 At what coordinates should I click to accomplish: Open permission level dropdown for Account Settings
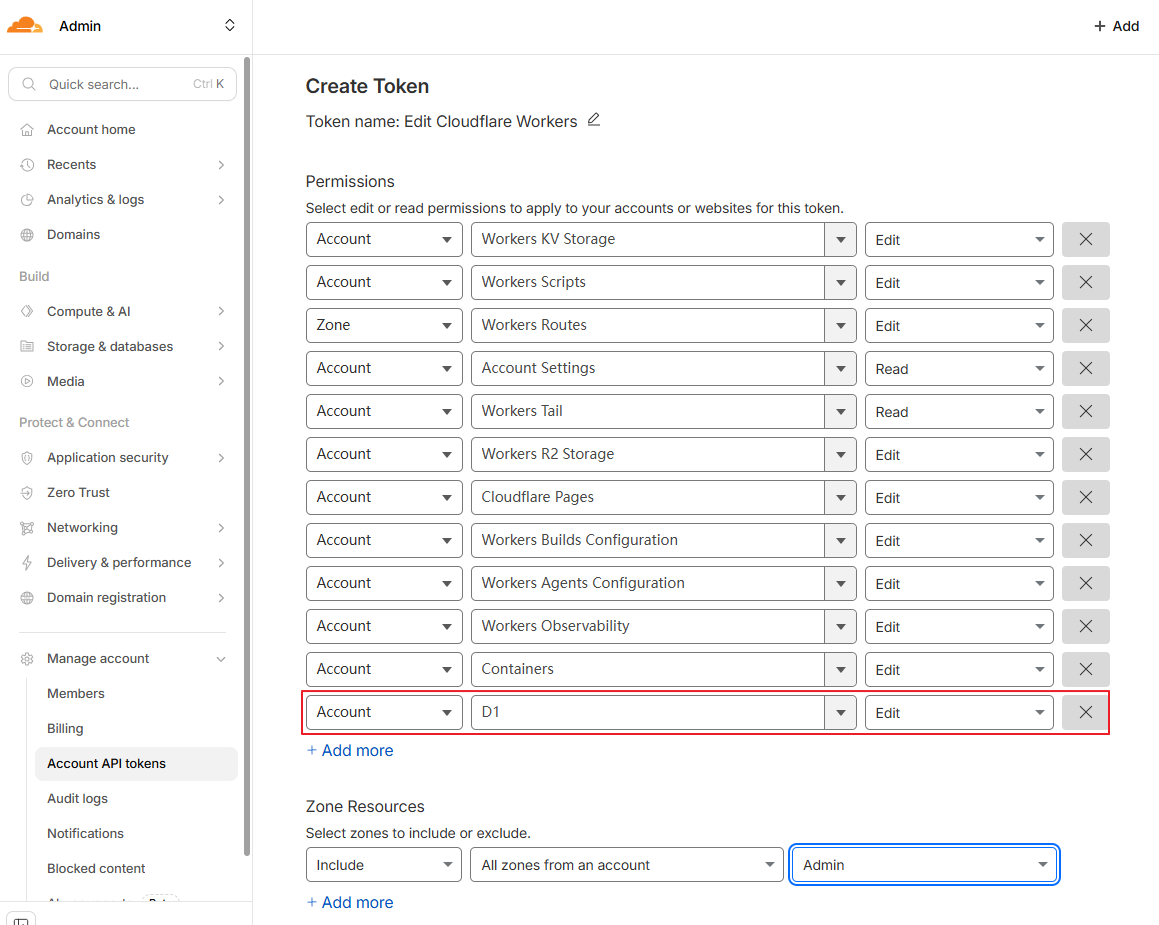(958, 369)
